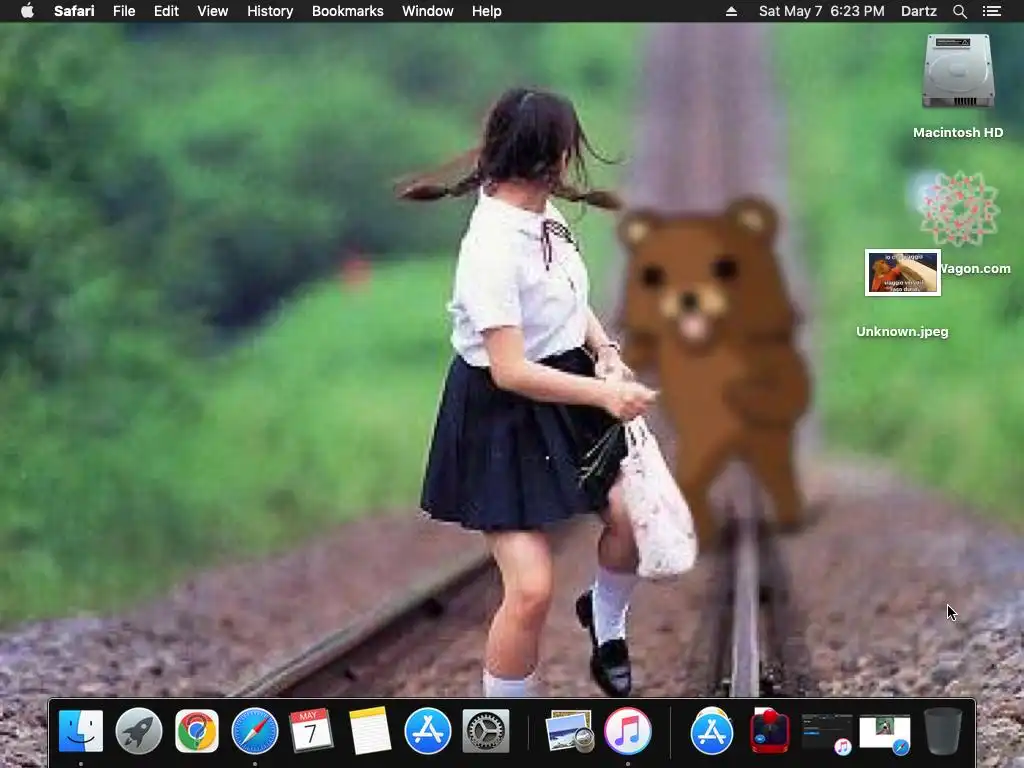
Task: Open Calendar showing May 7
Action: coord(312,731)
